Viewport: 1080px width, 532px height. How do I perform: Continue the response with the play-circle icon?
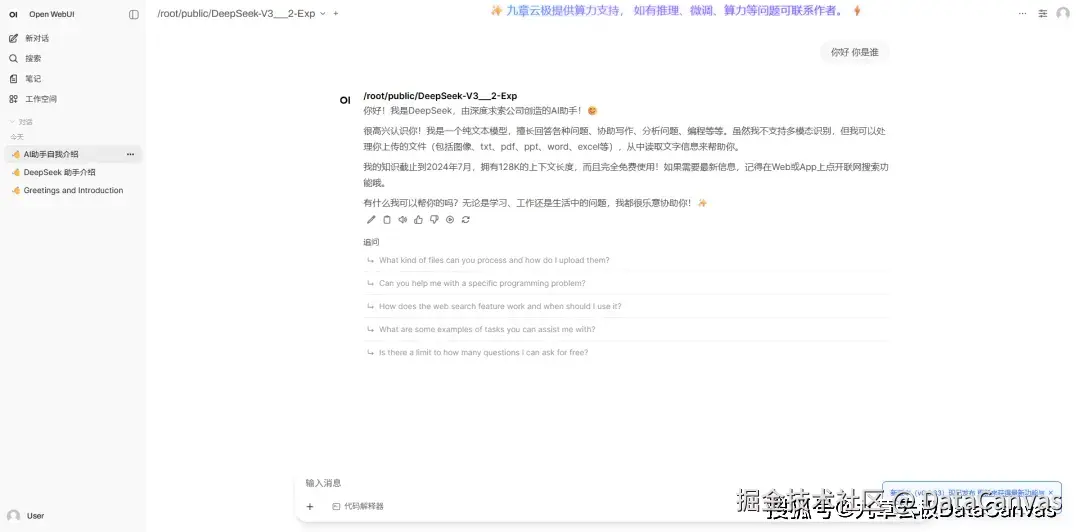click(x=450, y=220)
